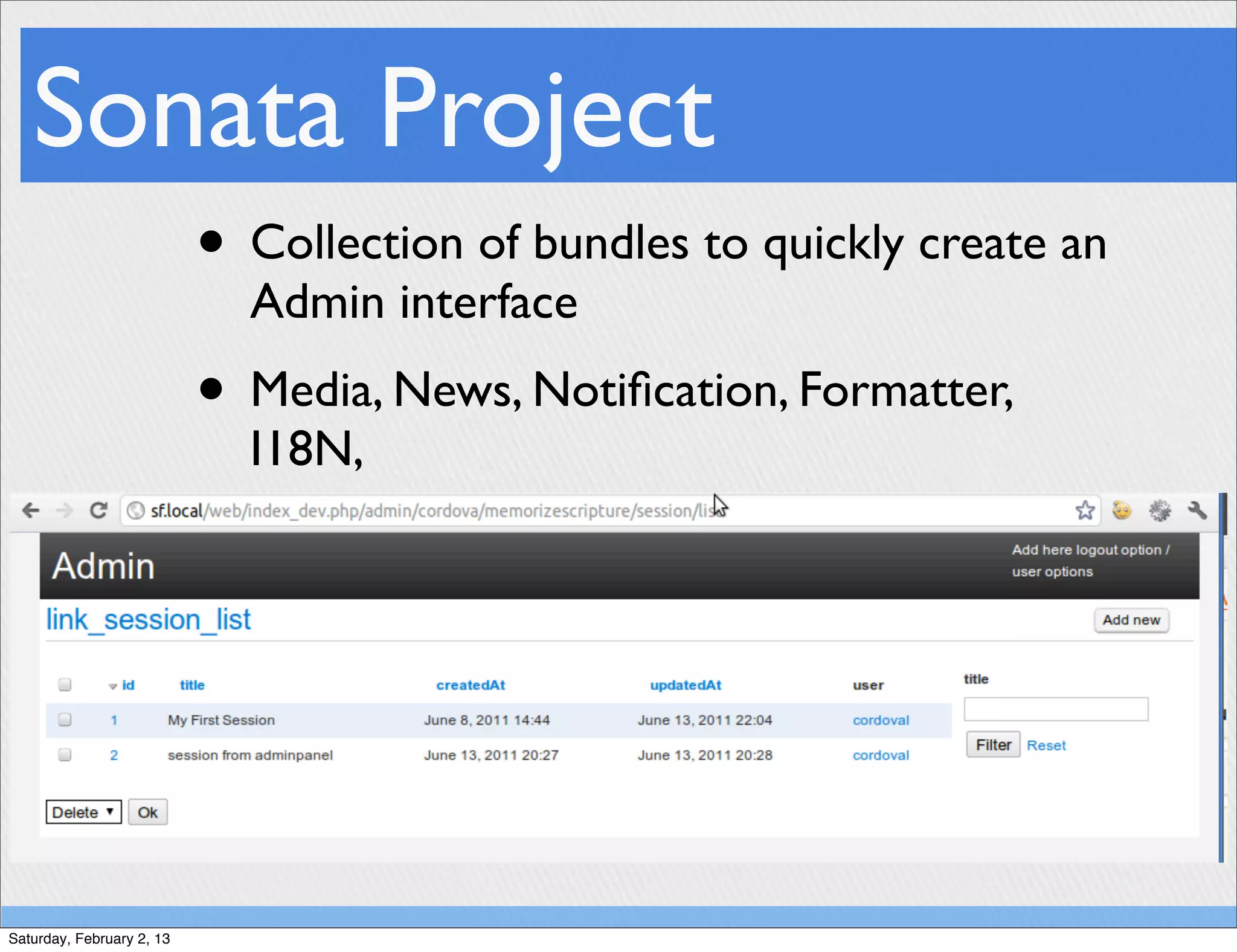
Task: Click the browser forward arrow
Action: tap(64, 510)
